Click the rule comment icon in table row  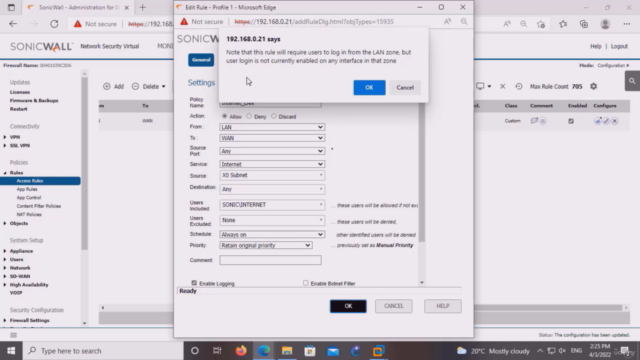(x=534, y=121)
